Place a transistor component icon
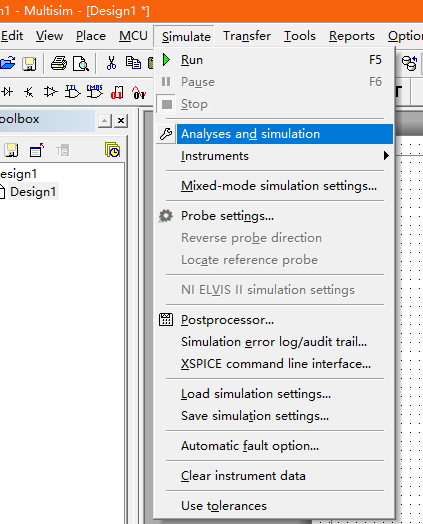 tap(29, 92)
